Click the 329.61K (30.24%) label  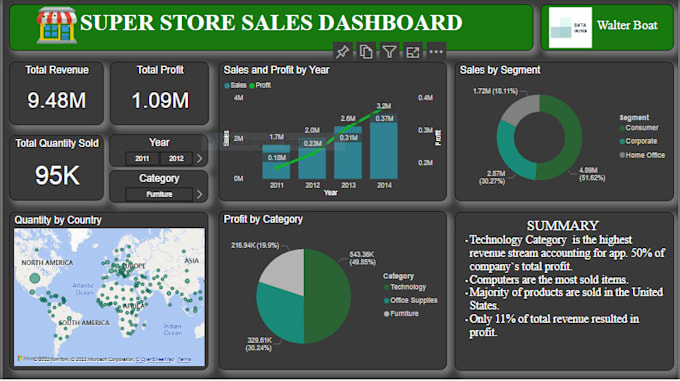[x=259, y=344]
